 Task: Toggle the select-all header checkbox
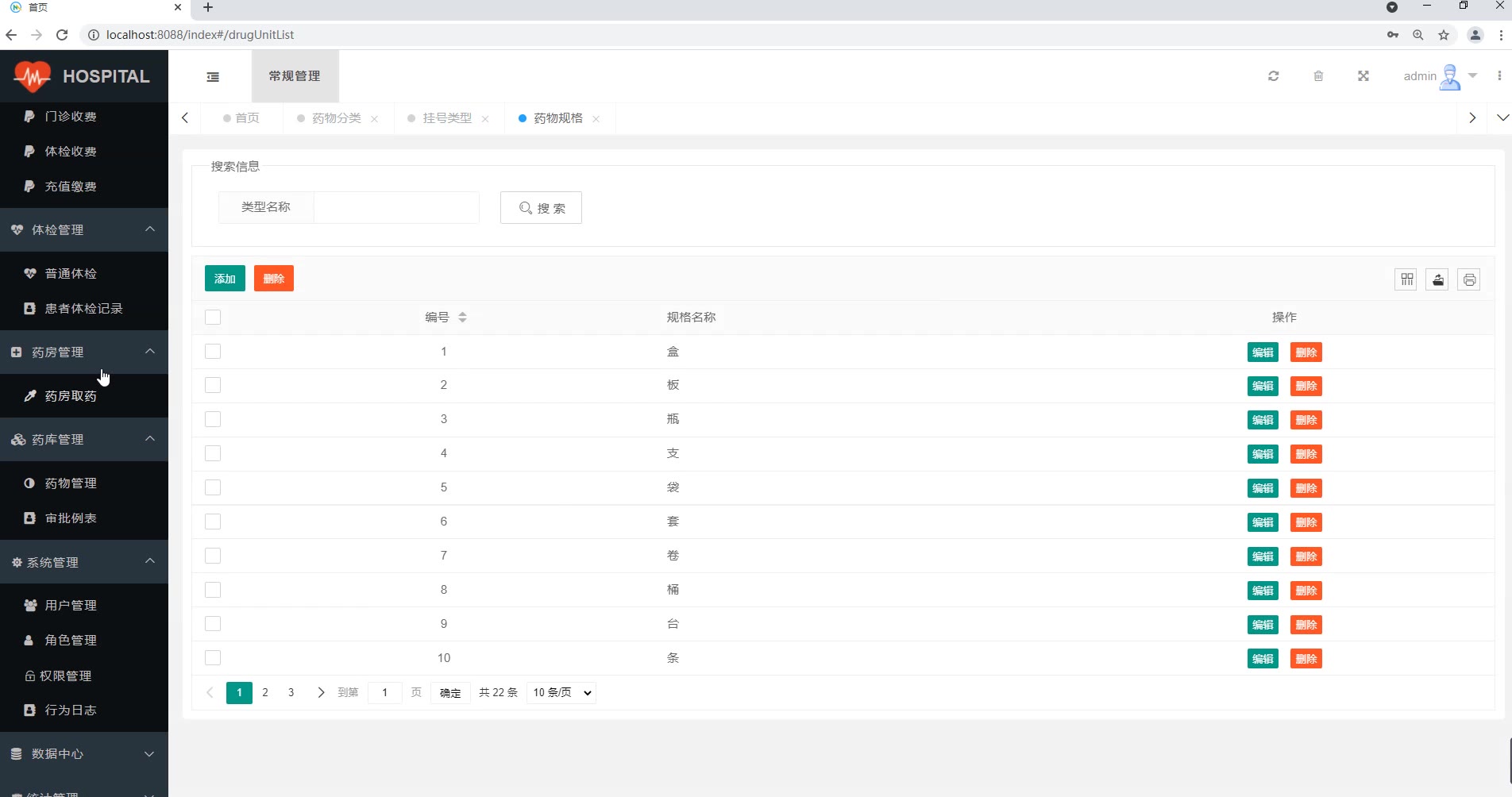(x=213, y=317)
